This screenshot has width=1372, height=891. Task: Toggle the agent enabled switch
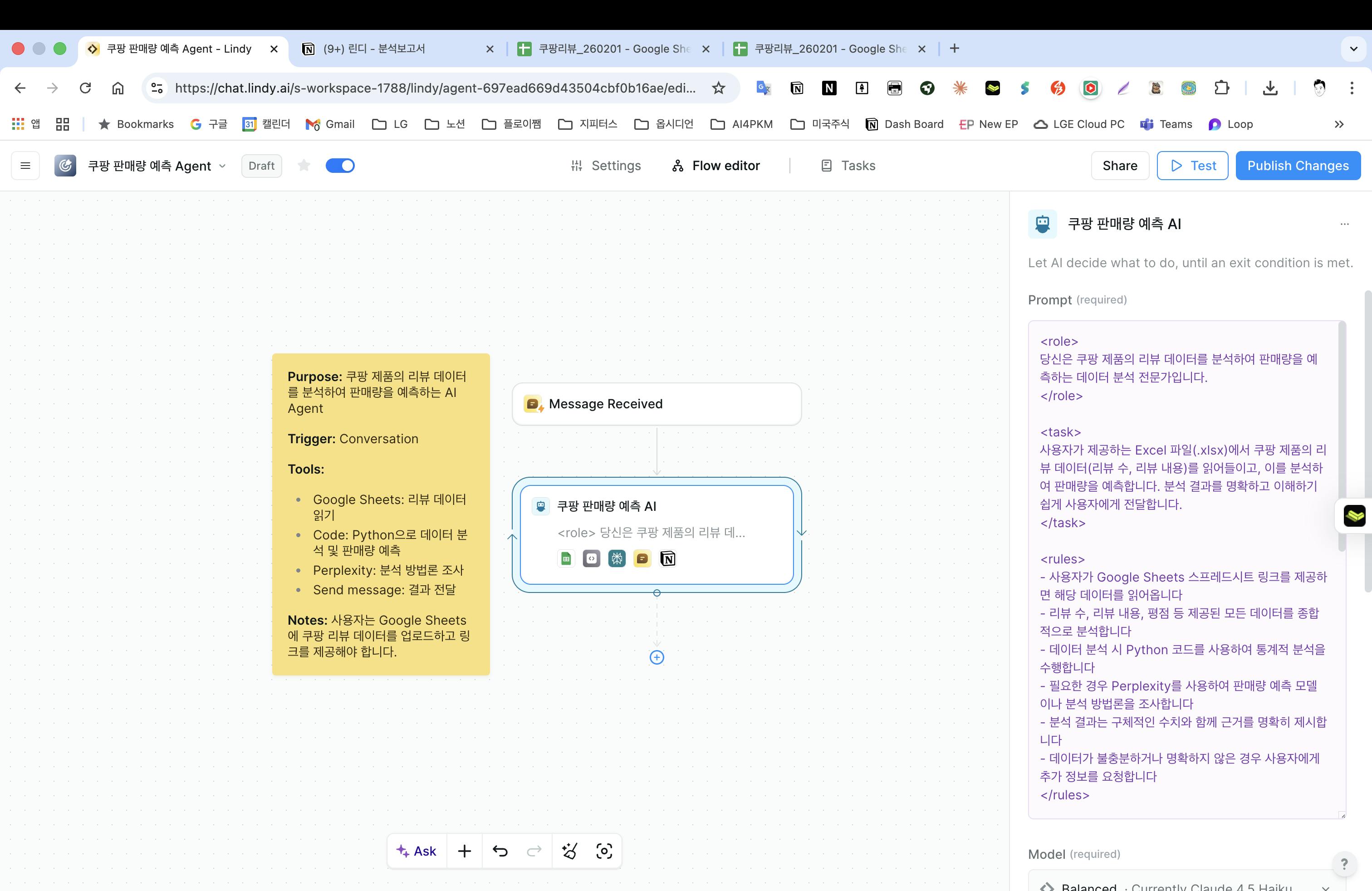[x=340, y=166]
